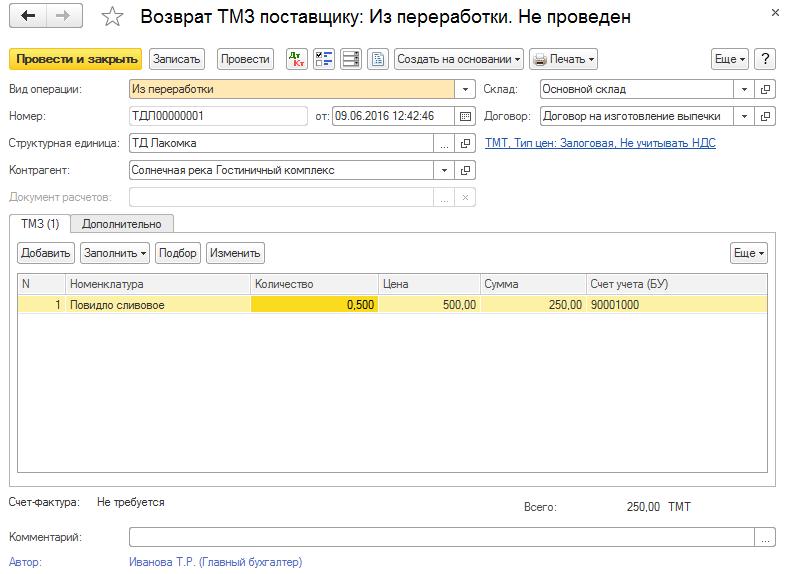The height and width of the screenshot is (574, 792).
Task: Open Договор record with the open icon
Action: click(x=765, y=116)
